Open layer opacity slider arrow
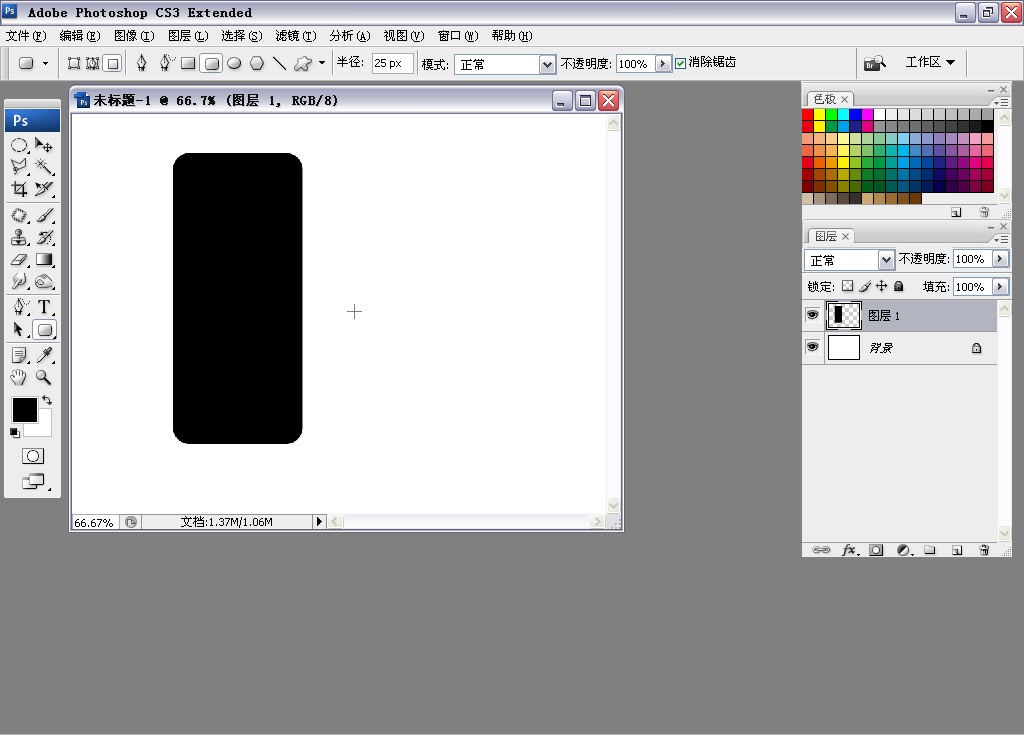 pos(1000,259)
